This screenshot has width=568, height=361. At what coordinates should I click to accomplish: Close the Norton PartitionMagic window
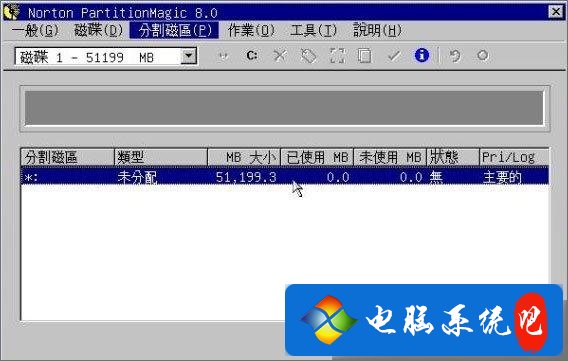click(556, 12)
